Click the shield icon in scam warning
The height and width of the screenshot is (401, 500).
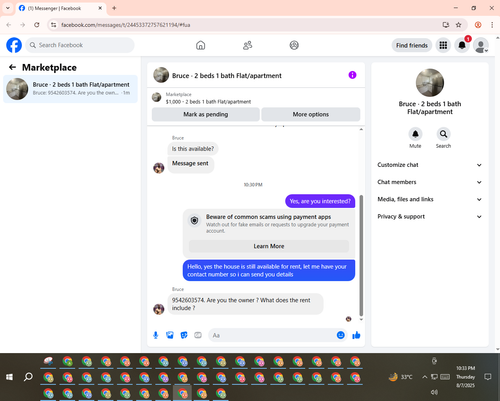[x=194, y=220]
